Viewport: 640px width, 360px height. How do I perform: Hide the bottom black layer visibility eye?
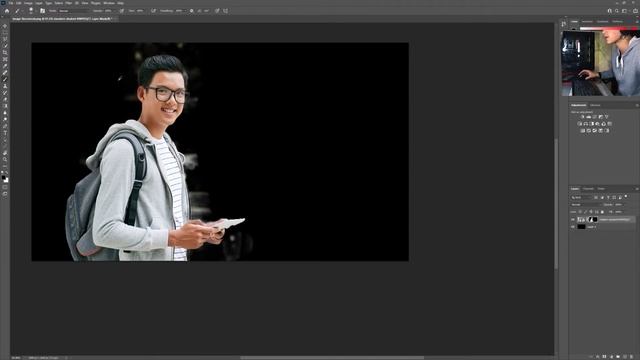point(573,227)
